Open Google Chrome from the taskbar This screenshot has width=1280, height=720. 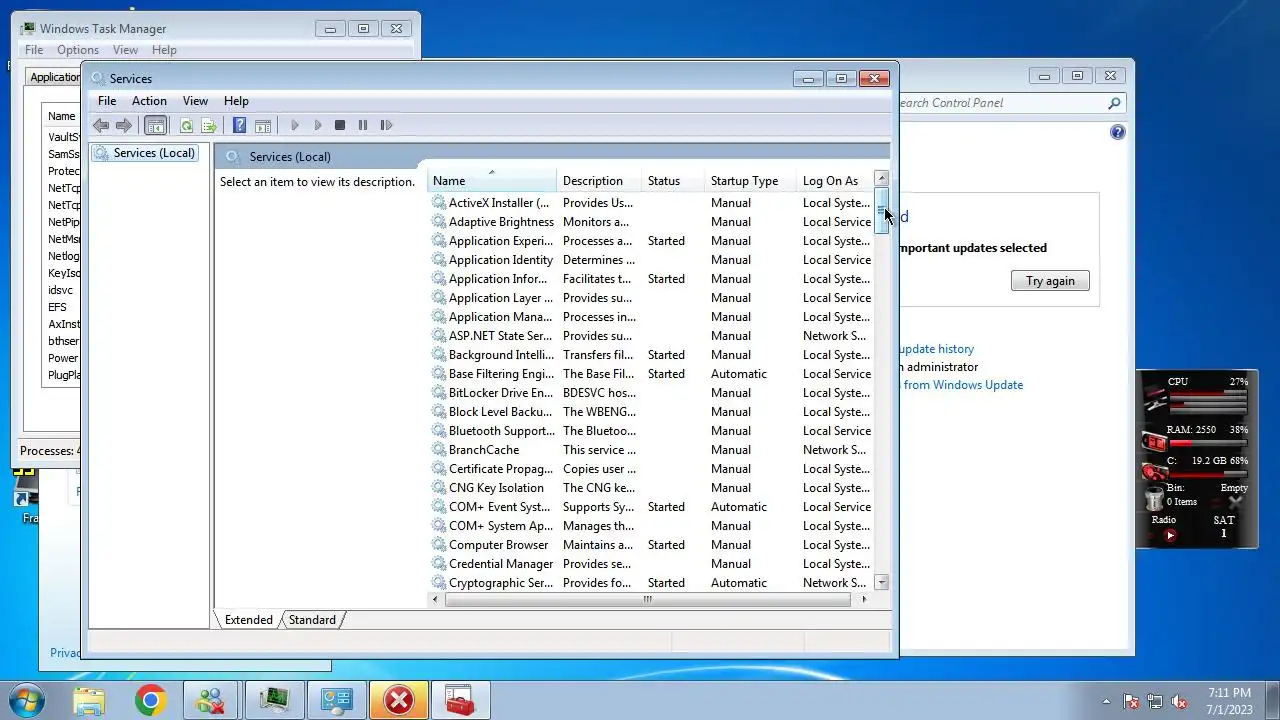click(x=150, y=701)
